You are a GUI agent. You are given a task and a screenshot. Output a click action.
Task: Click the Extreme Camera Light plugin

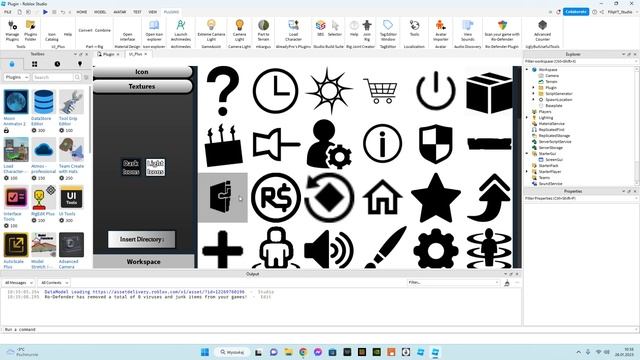click(211, 31)
